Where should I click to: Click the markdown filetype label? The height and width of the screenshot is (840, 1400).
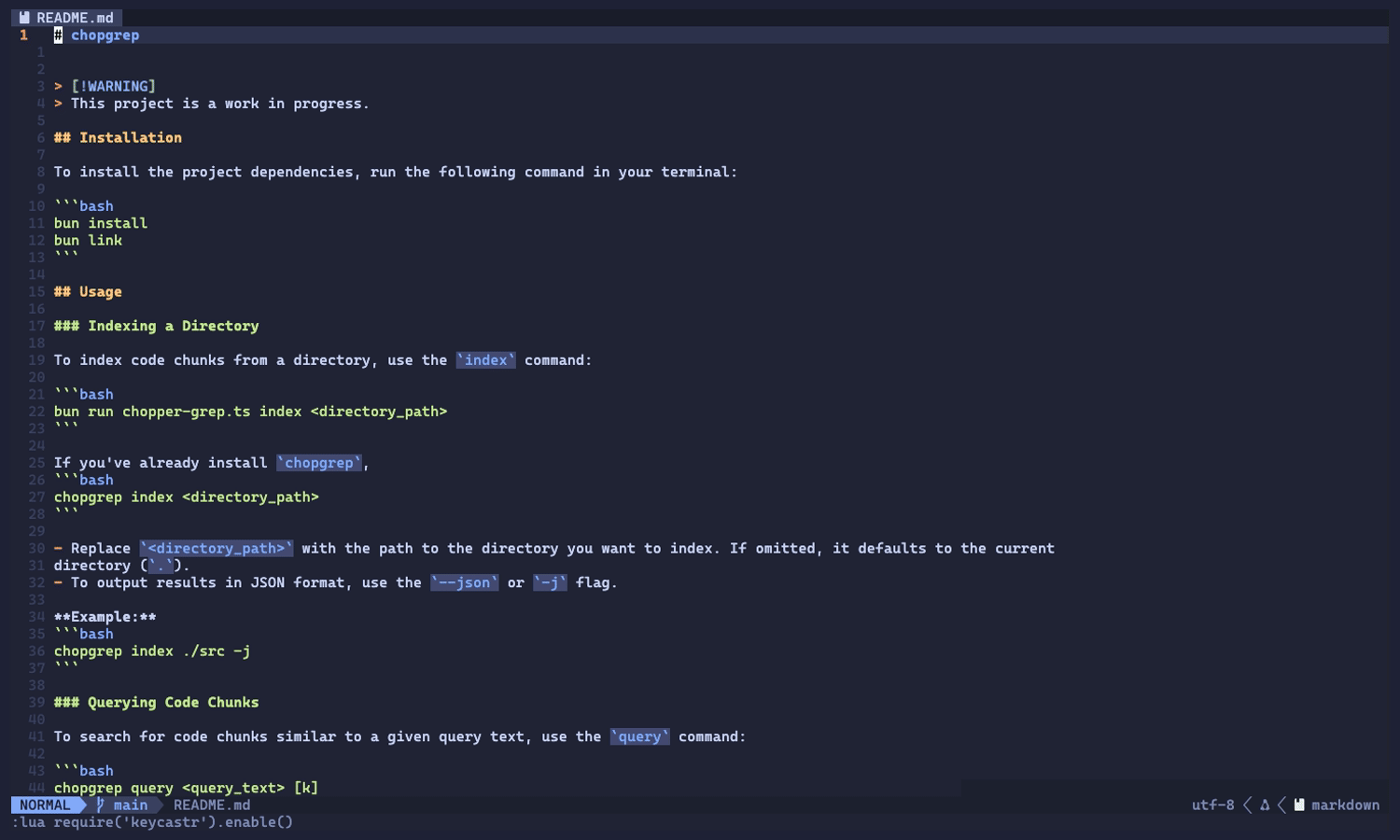pos(1345,805)
